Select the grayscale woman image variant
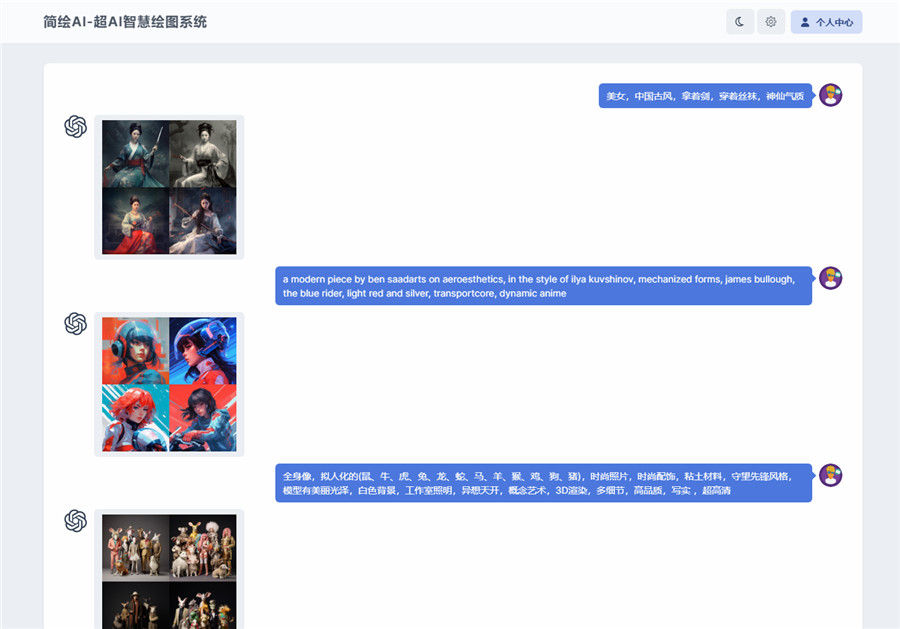 pyautogui.click(x=202, y=152)
